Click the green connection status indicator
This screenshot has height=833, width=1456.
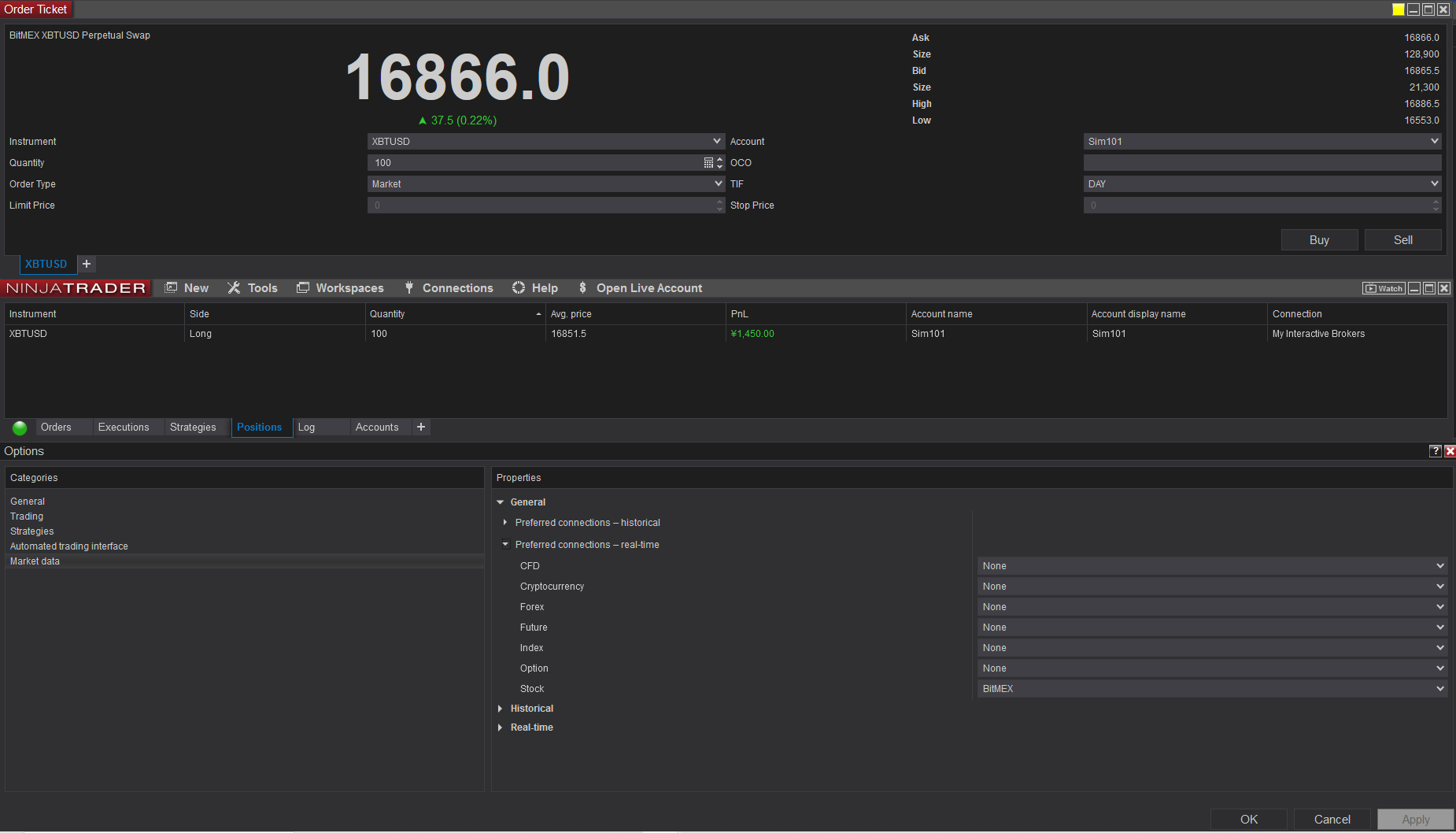click(20, 428)
